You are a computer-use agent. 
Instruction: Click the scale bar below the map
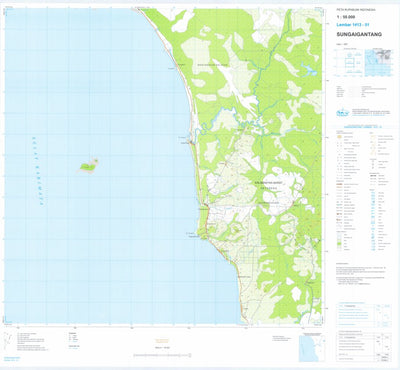tap(162, 355)
